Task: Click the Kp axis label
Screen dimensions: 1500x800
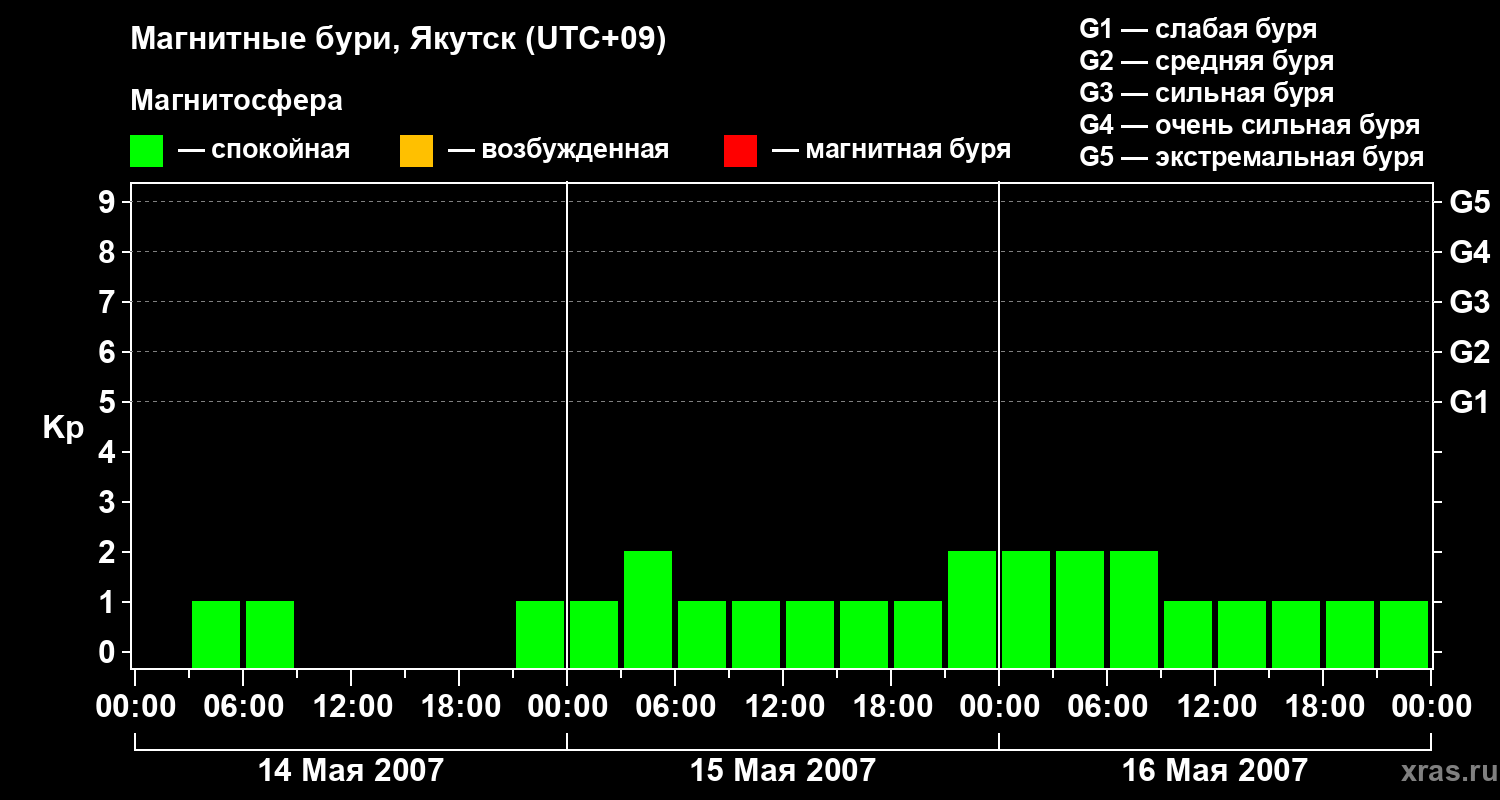Action: click(63, 429)
